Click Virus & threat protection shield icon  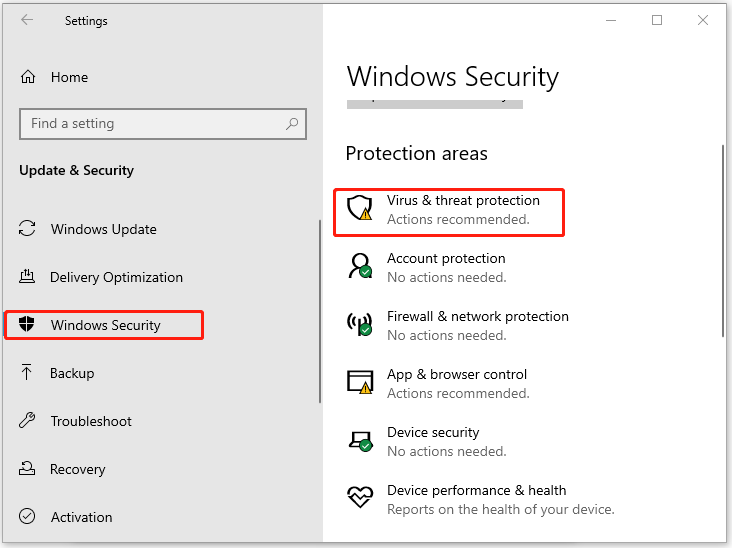coord(359,208)
